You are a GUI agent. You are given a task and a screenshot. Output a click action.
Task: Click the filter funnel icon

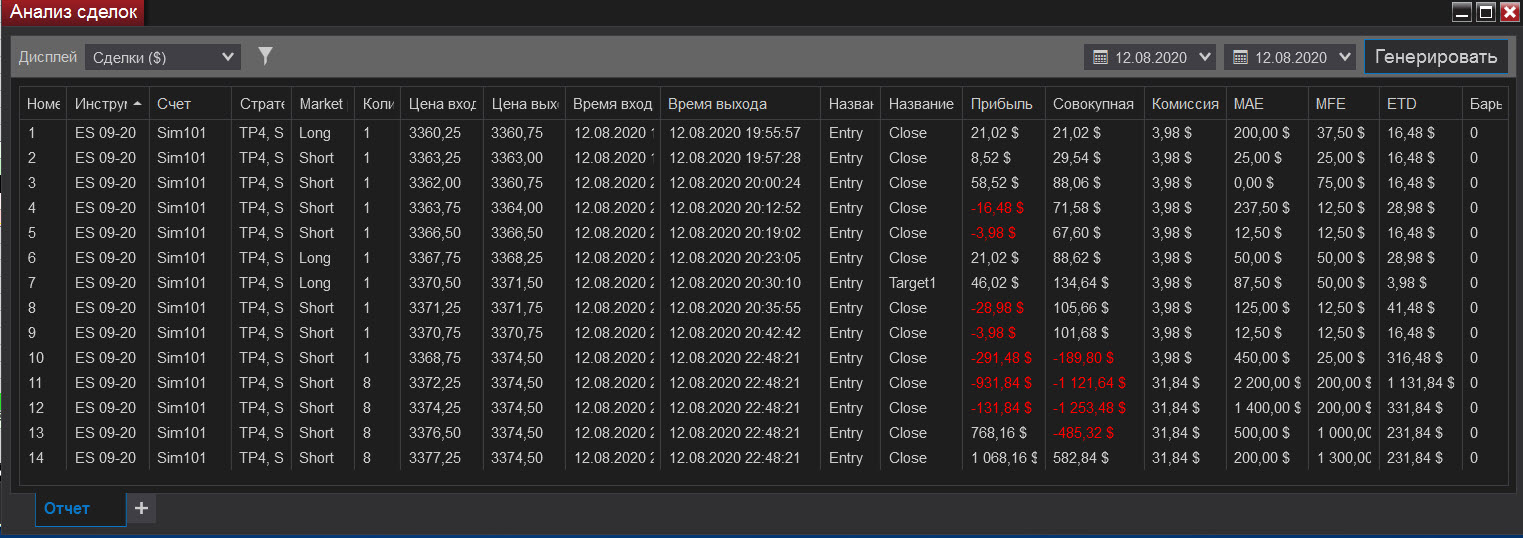click(265, 56)
